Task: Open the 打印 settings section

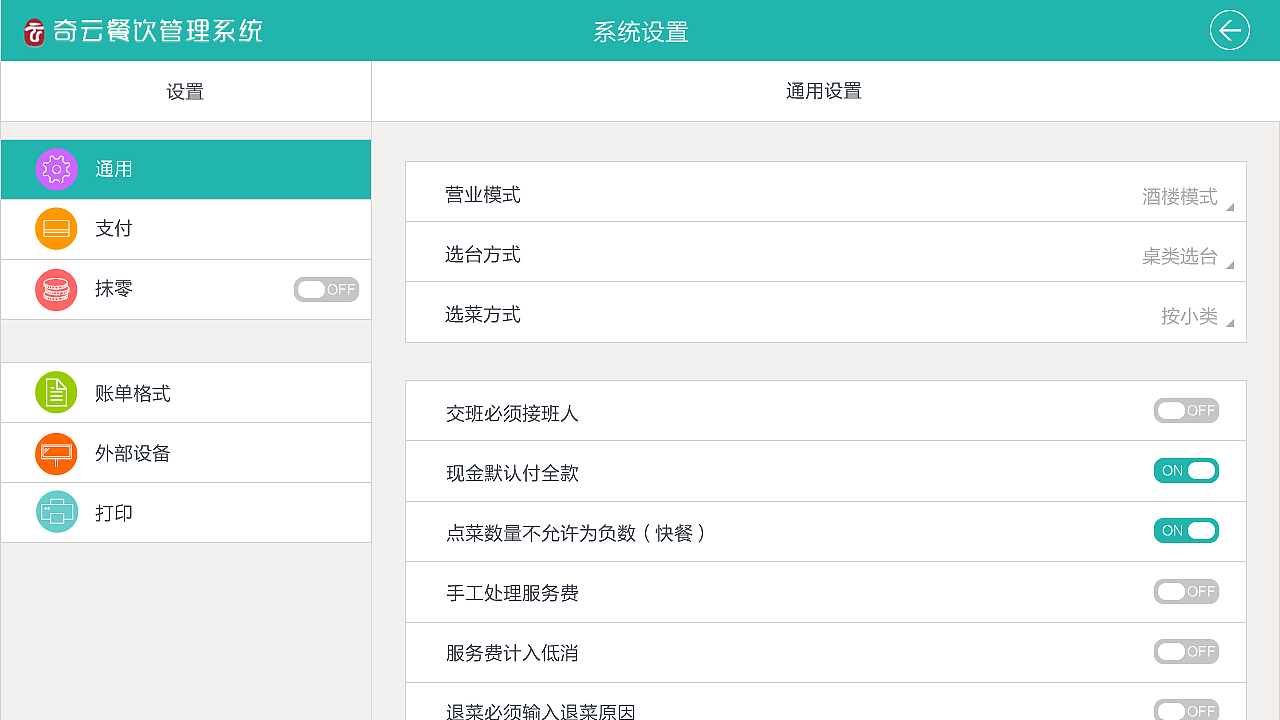Action: (114, 513)
